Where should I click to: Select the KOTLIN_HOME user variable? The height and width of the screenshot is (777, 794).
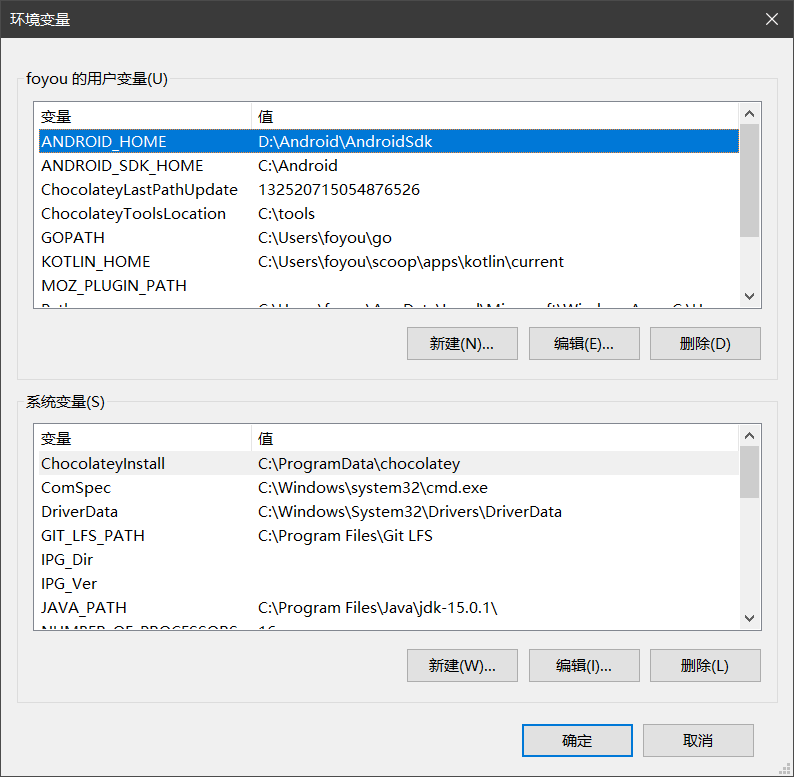click(96, 262)
